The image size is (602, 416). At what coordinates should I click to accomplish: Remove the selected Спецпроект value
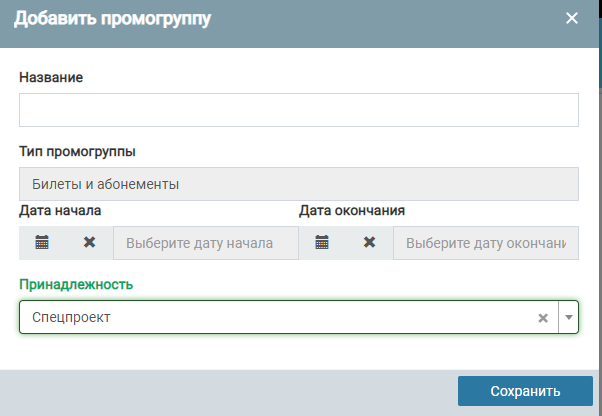tap(543, 318)
